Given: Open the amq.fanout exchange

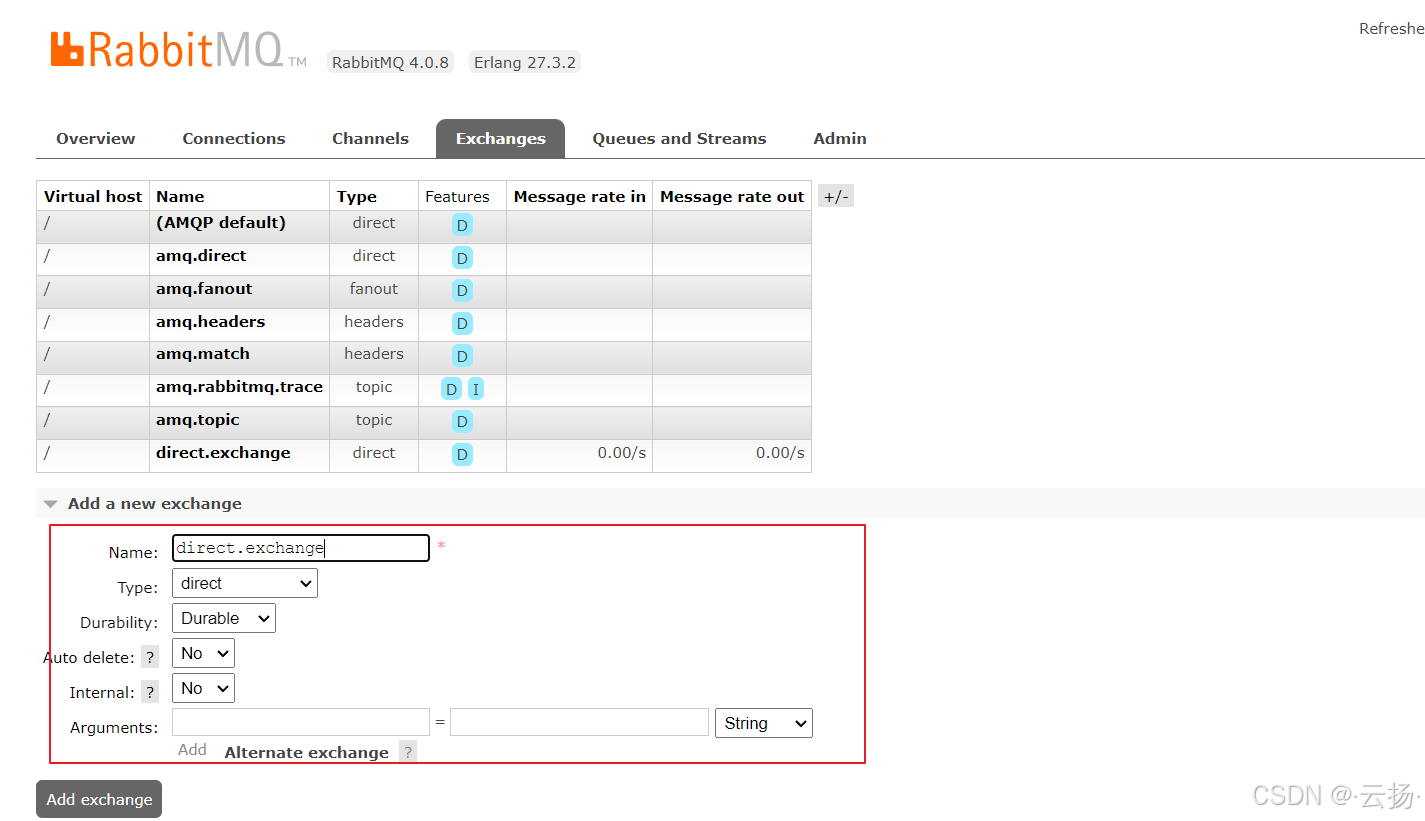Looking at the screenshot, I should point(204,289).
